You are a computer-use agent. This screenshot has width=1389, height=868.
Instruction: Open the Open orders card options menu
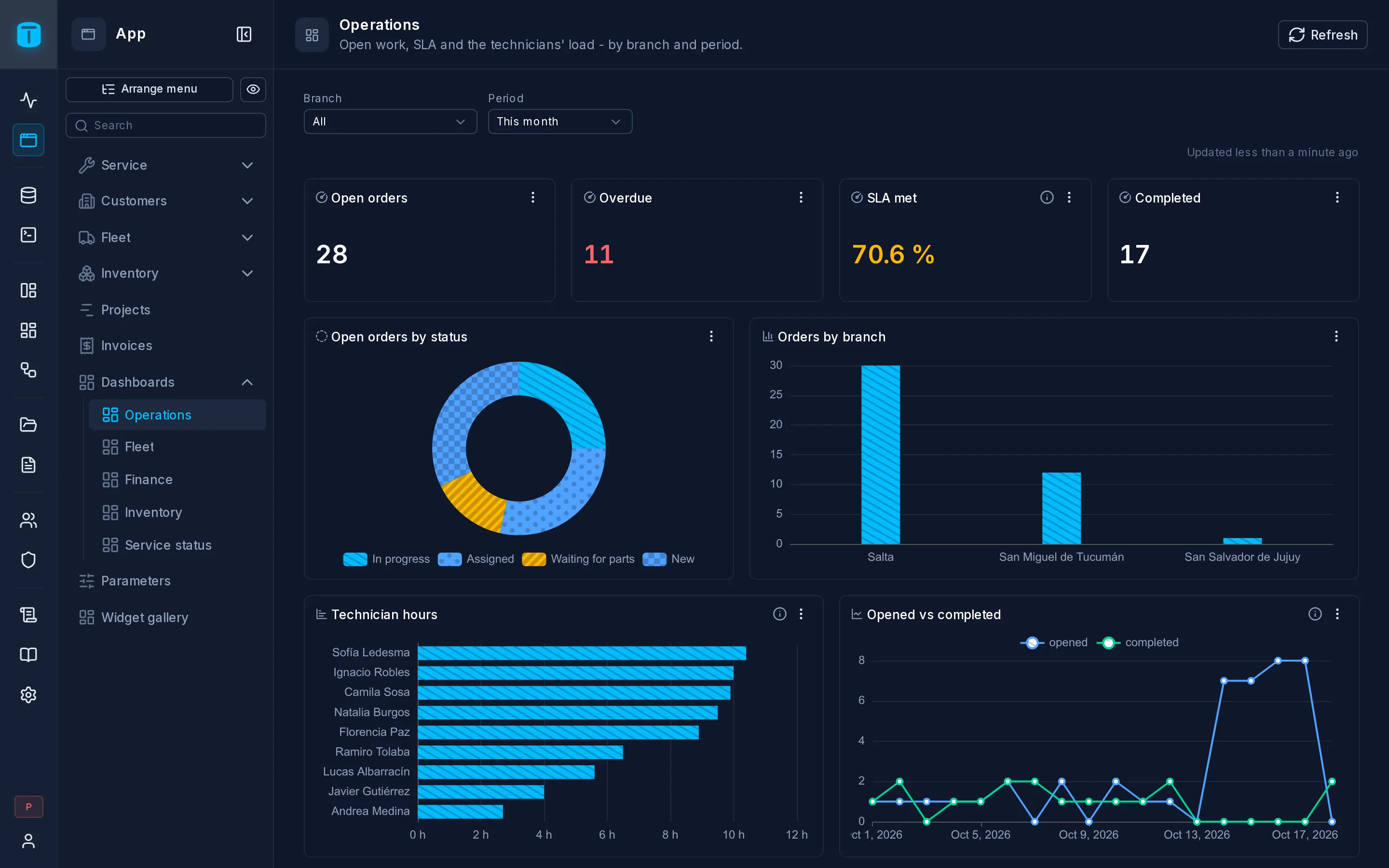pos(532,198)
